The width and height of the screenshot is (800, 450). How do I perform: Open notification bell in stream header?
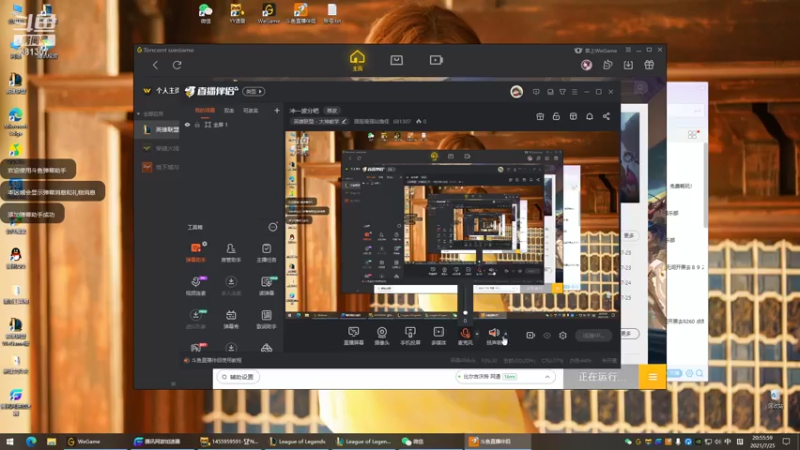pos(589,116)
